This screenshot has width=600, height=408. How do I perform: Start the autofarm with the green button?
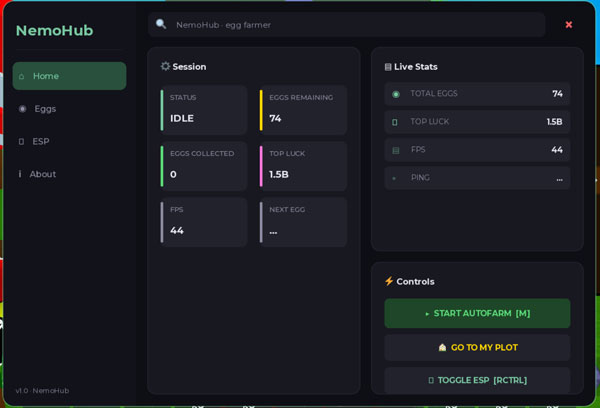[477, 313]
